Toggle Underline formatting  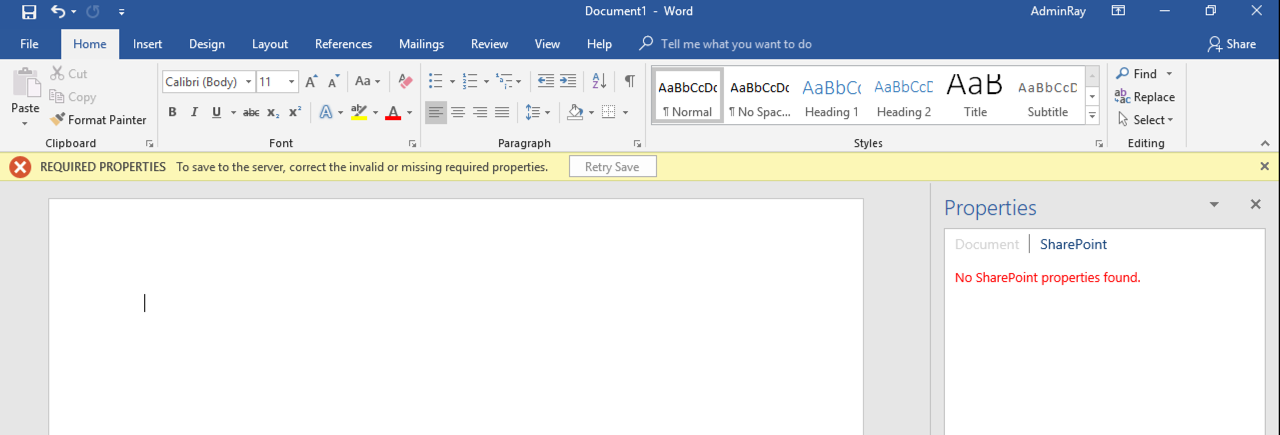click(x=216, y=112)
